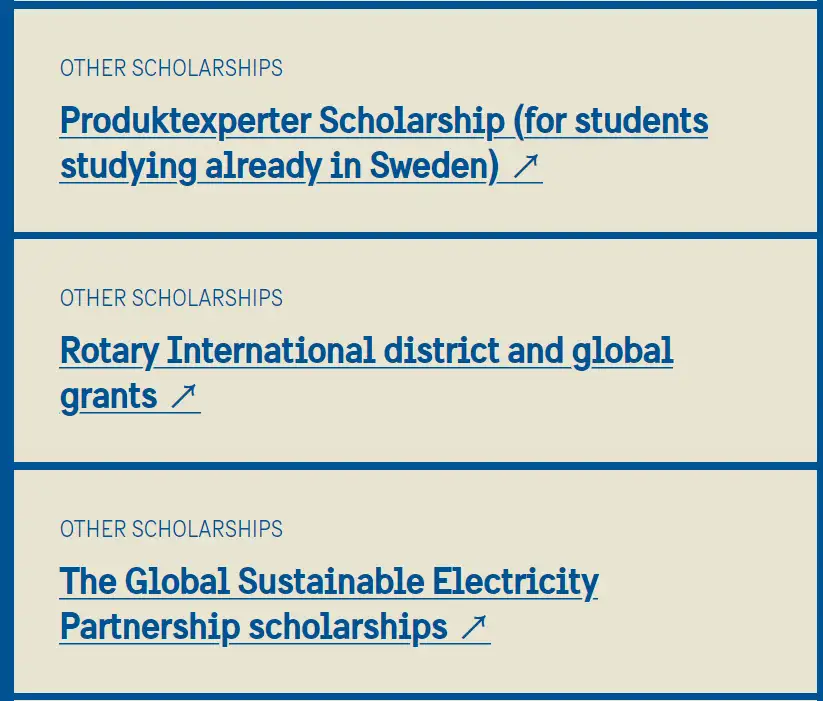The height and width of the screenshot is (701, 823).
Task: Click the '(for students' part of the link
Action: pyautogui.click(x=611, y=122)
